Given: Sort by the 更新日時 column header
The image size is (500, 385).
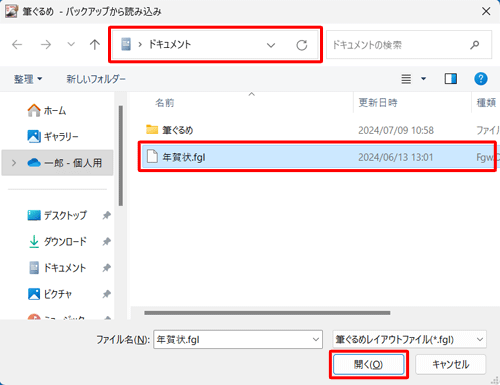Looking at the screenshot, I should point(378,103).
